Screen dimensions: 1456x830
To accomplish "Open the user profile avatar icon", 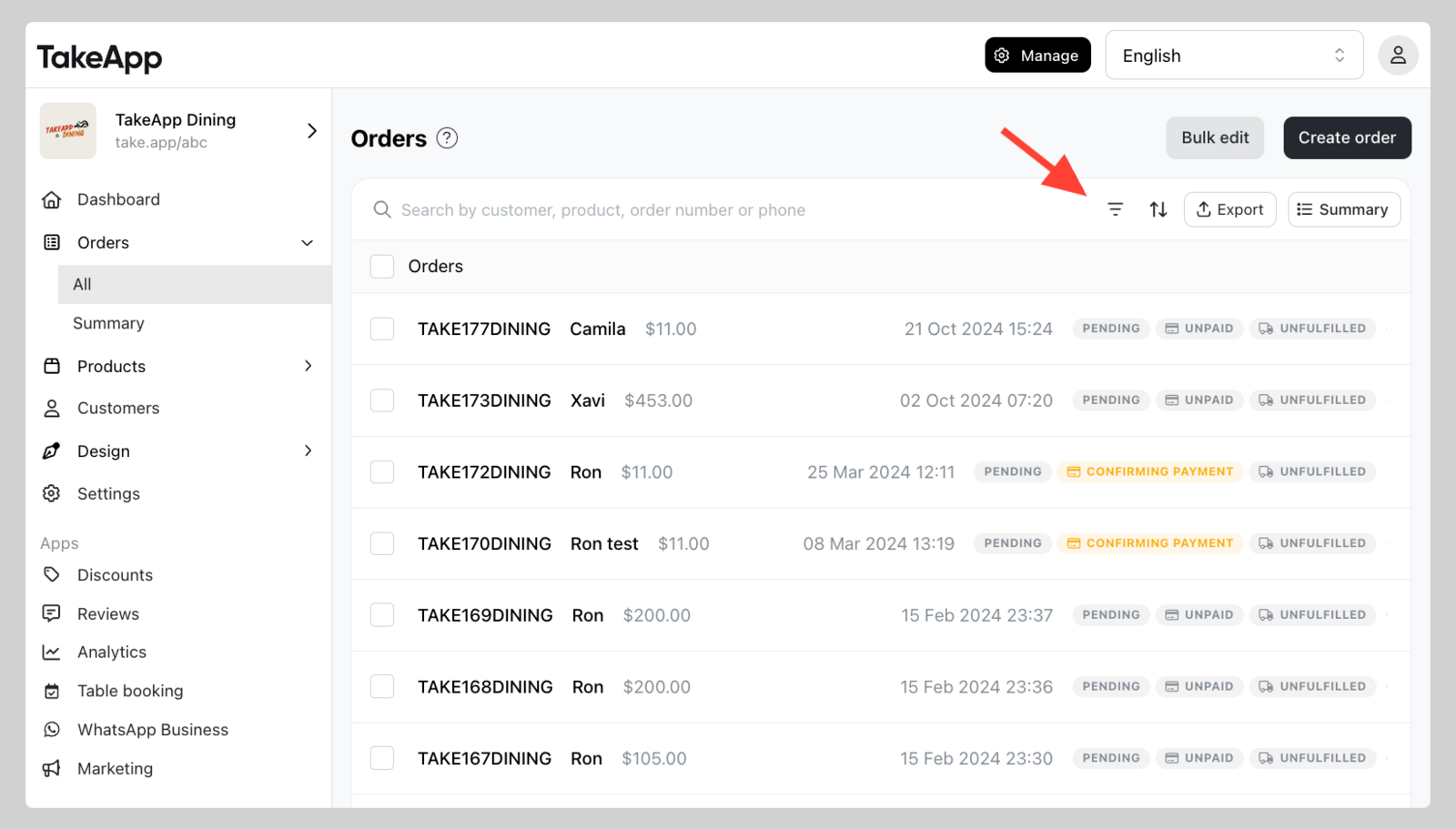I will tap(1398, 56).
